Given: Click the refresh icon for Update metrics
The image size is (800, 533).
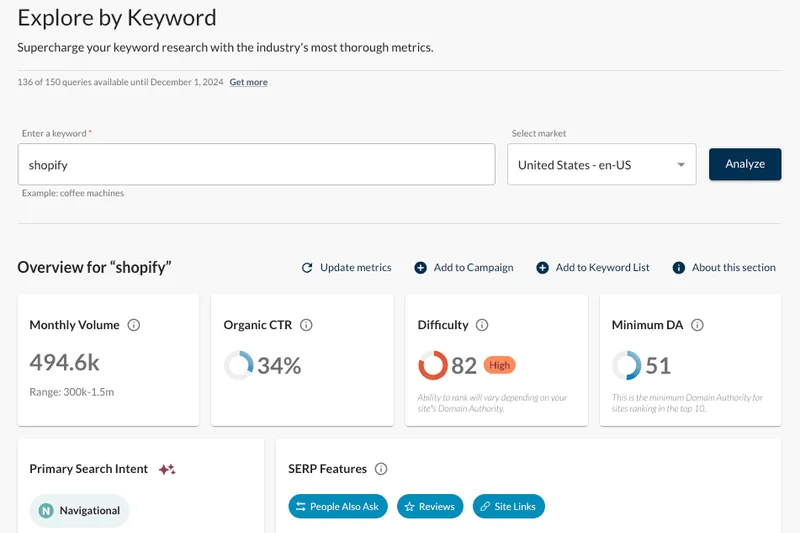Looking at the screenshot, I should (307, 268).
